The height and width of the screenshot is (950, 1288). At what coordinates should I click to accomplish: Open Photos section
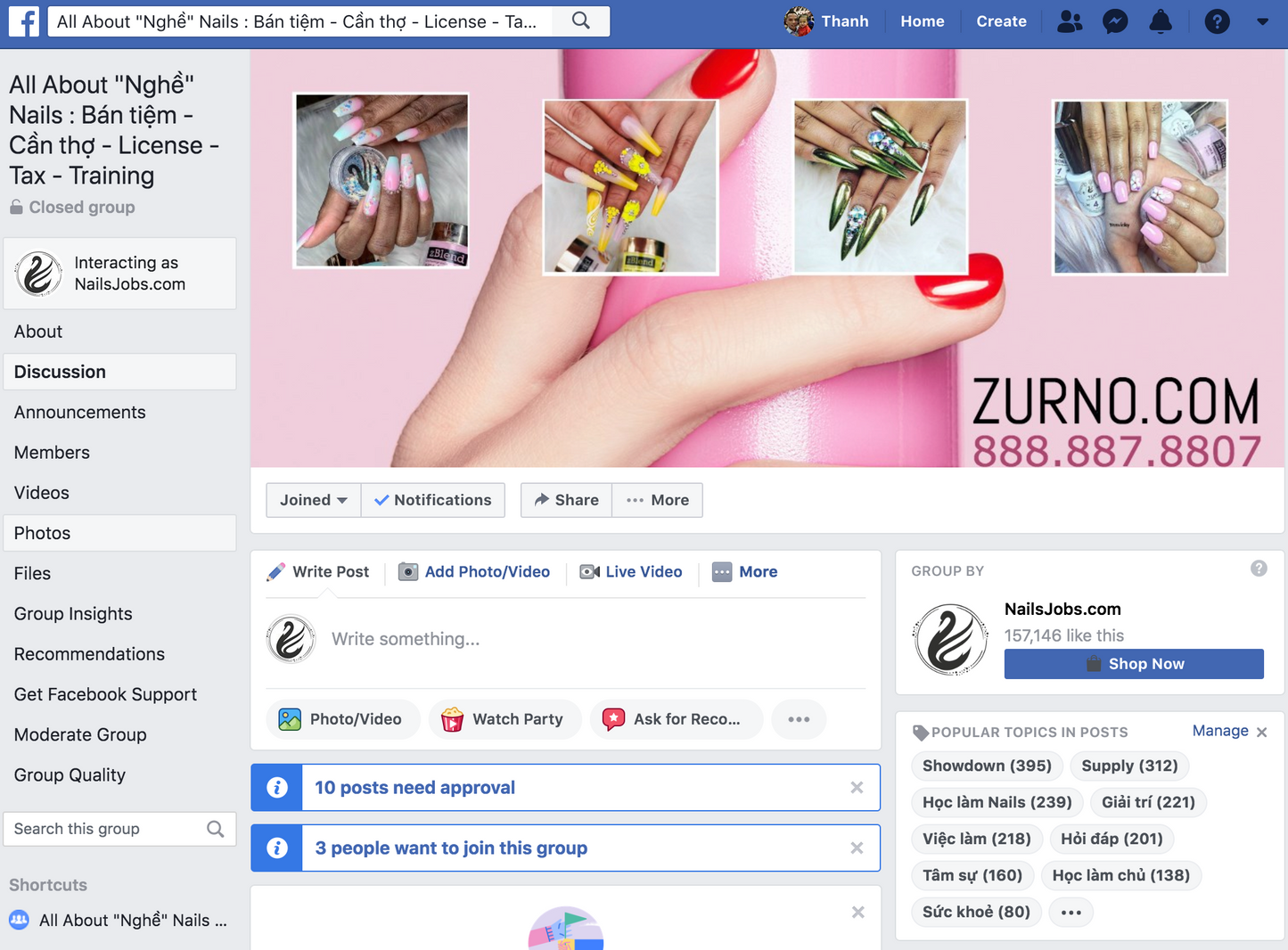coord(119,533)
